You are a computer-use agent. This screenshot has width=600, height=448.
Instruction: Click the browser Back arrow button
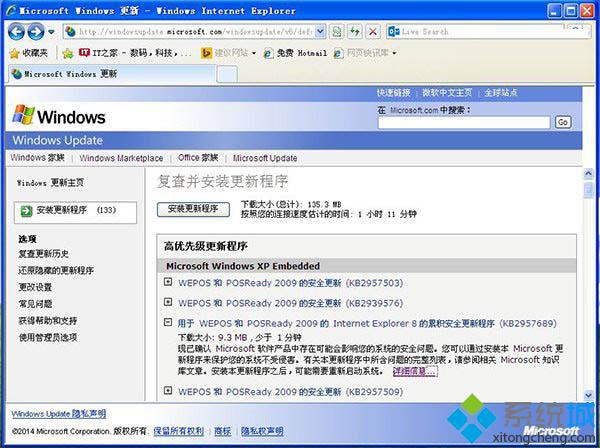pos(16,31)
